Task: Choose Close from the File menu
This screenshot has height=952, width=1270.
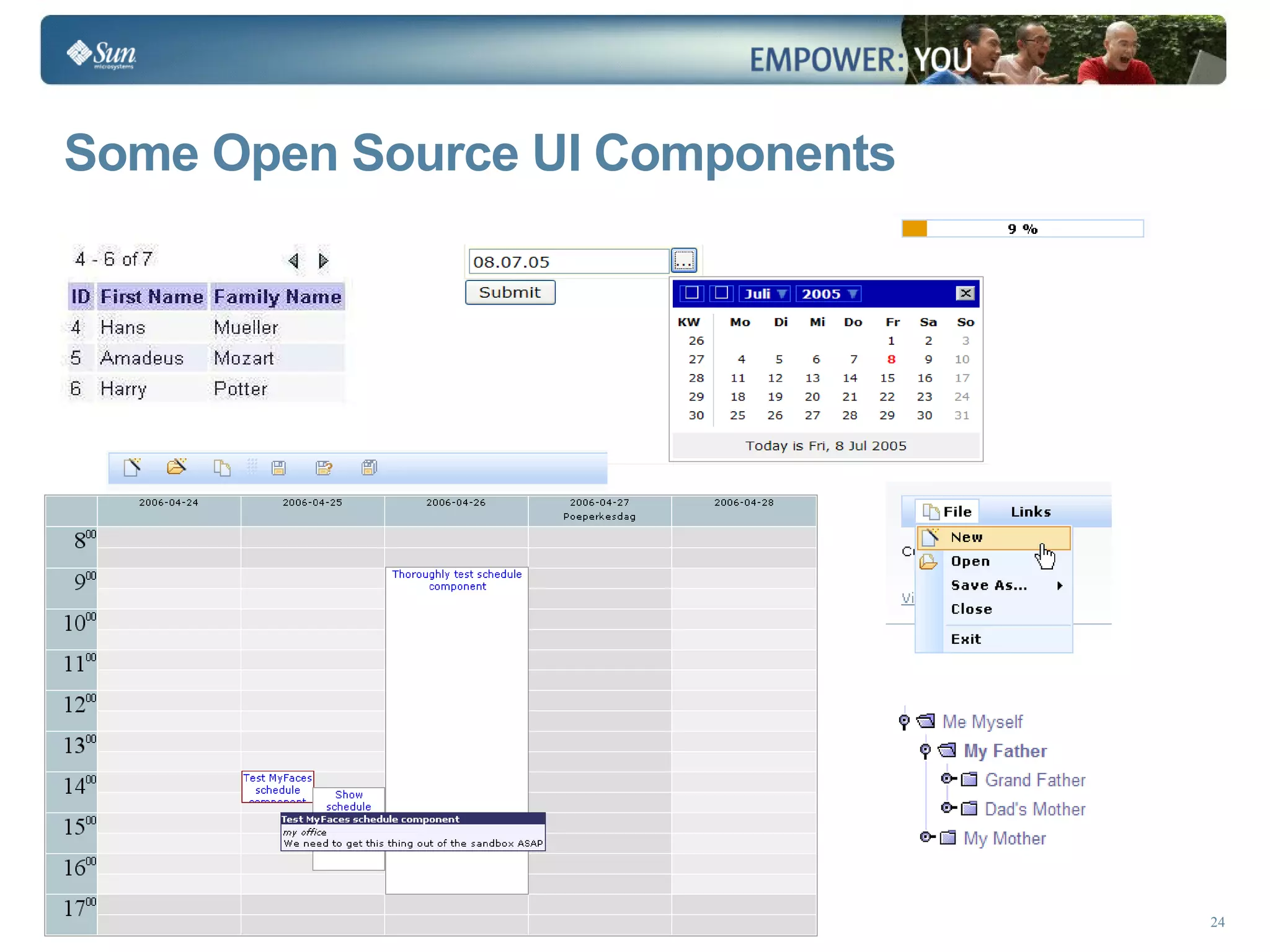Action: click(x=994, y=609)
